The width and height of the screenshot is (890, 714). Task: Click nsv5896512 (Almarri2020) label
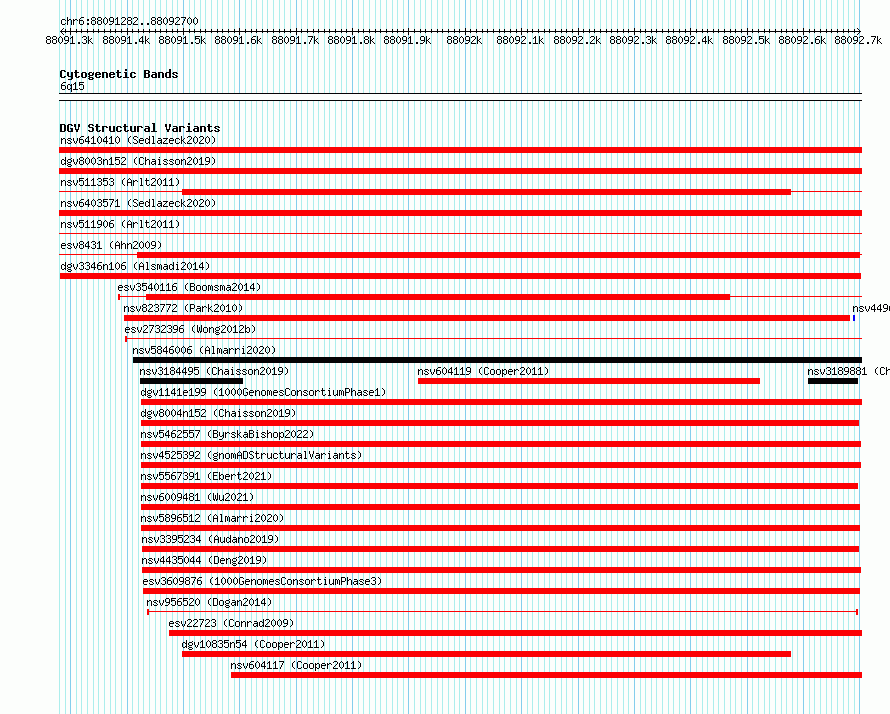click(212, 518)
